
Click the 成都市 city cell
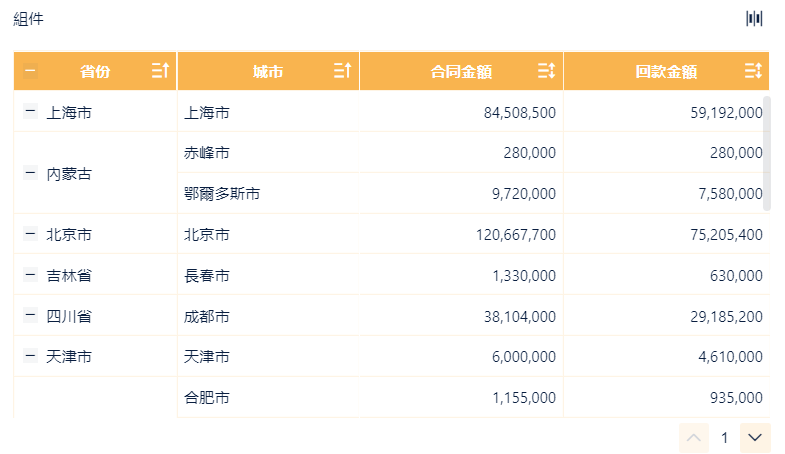pos(207,316)
